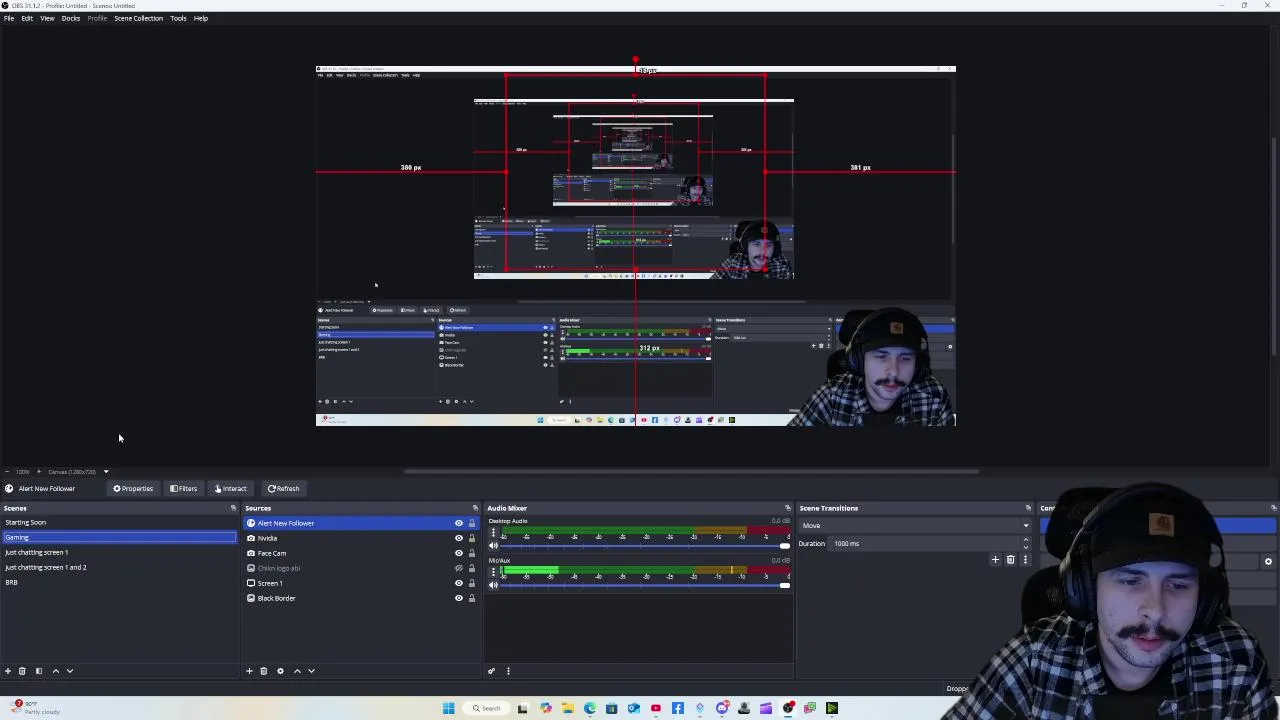
Task: Pop out the Scene Transitions dock
Action: pos(1028,508)
